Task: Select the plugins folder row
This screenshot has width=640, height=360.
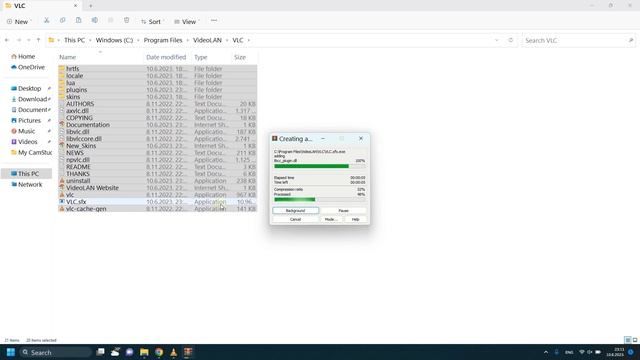Action: pos(158,90)
